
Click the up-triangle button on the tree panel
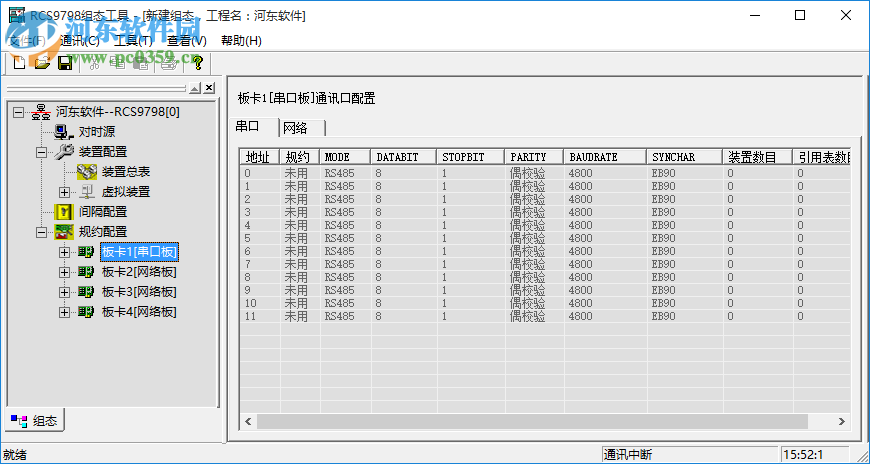click(x=195, y=88)
